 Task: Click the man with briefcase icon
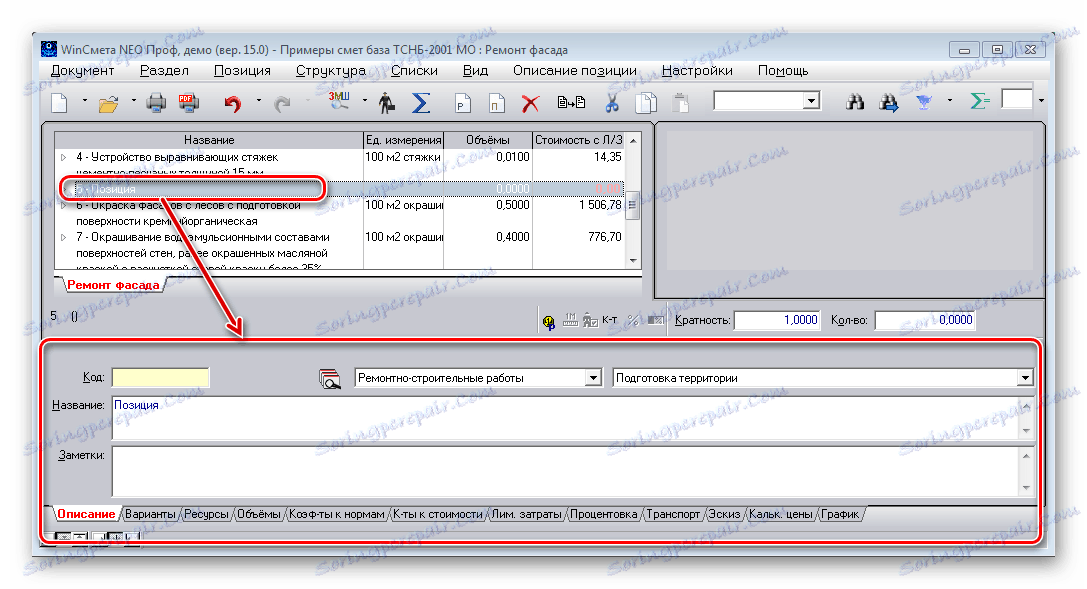387,103
